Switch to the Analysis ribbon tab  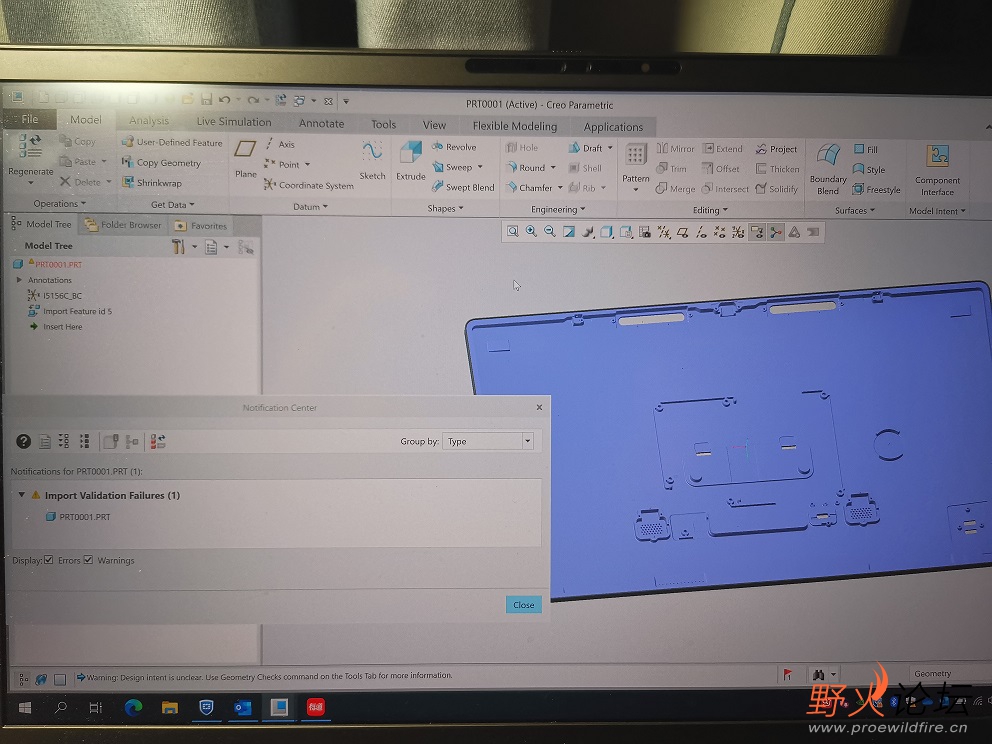[149, 120]
